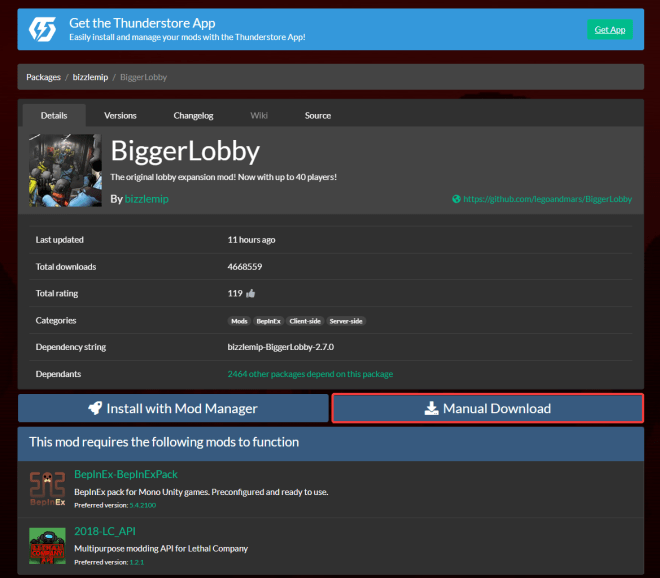Go to Packages breadcrumb link
The image size is (660, 578).
pyautogui.click(x=43, y=77)
